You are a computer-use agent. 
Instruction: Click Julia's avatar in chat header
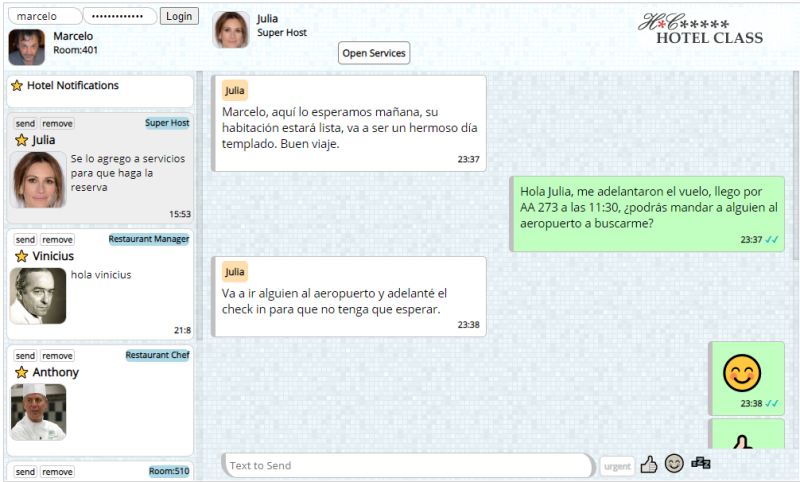(x=231, y=30)
